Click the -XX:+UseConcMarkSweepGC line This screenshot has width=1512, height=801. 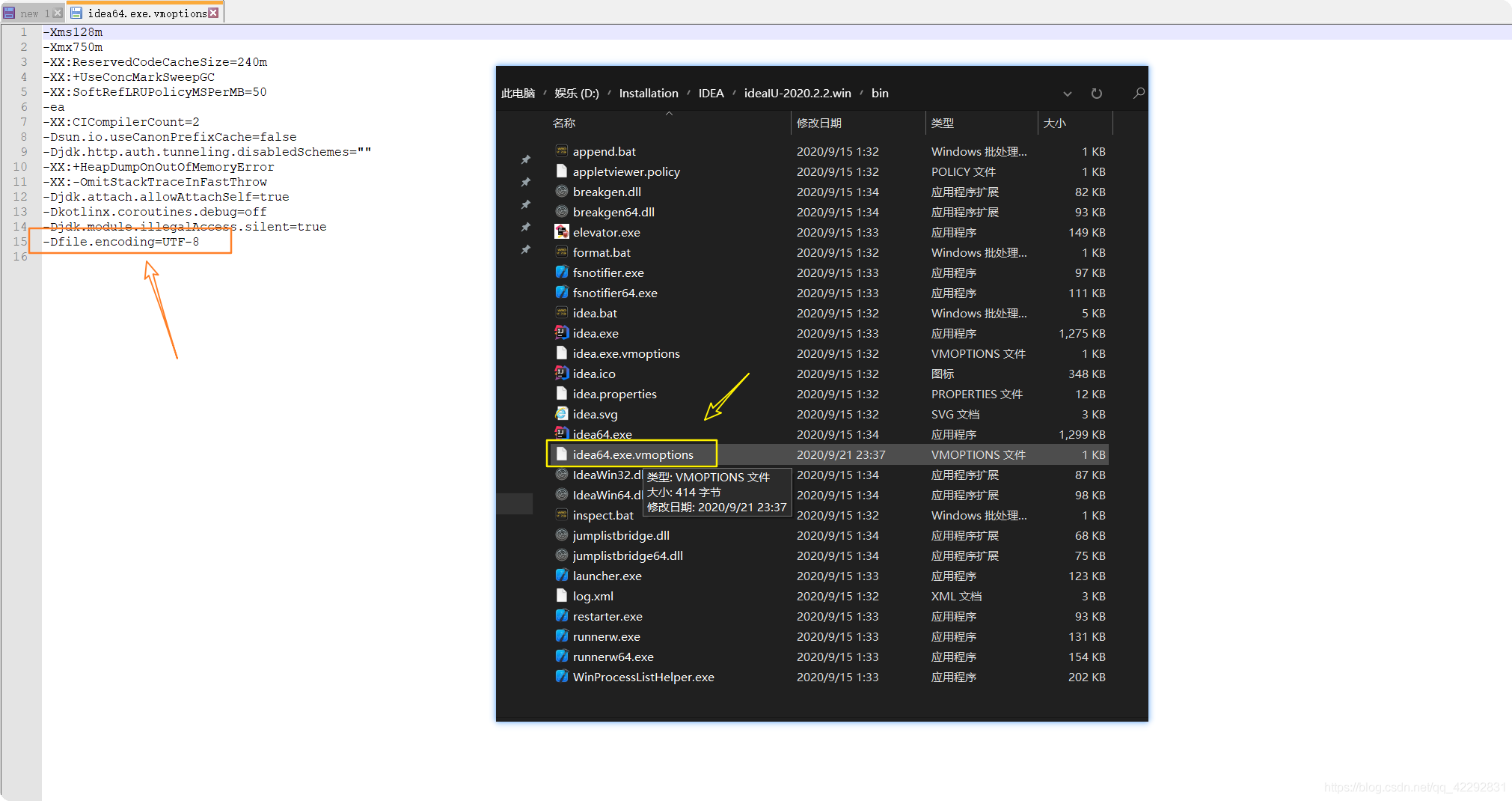click(129, 77)
